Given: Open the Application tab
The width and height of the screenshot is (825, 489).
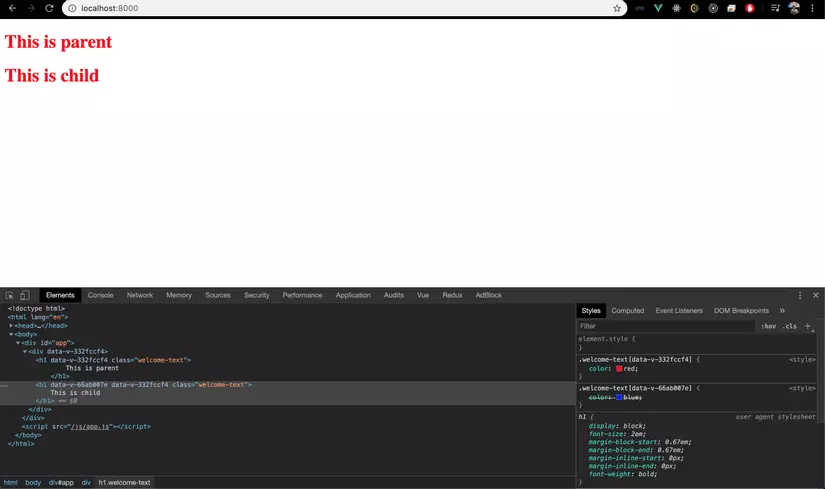Looking at the screenshot, I should [x=353, y=295].
